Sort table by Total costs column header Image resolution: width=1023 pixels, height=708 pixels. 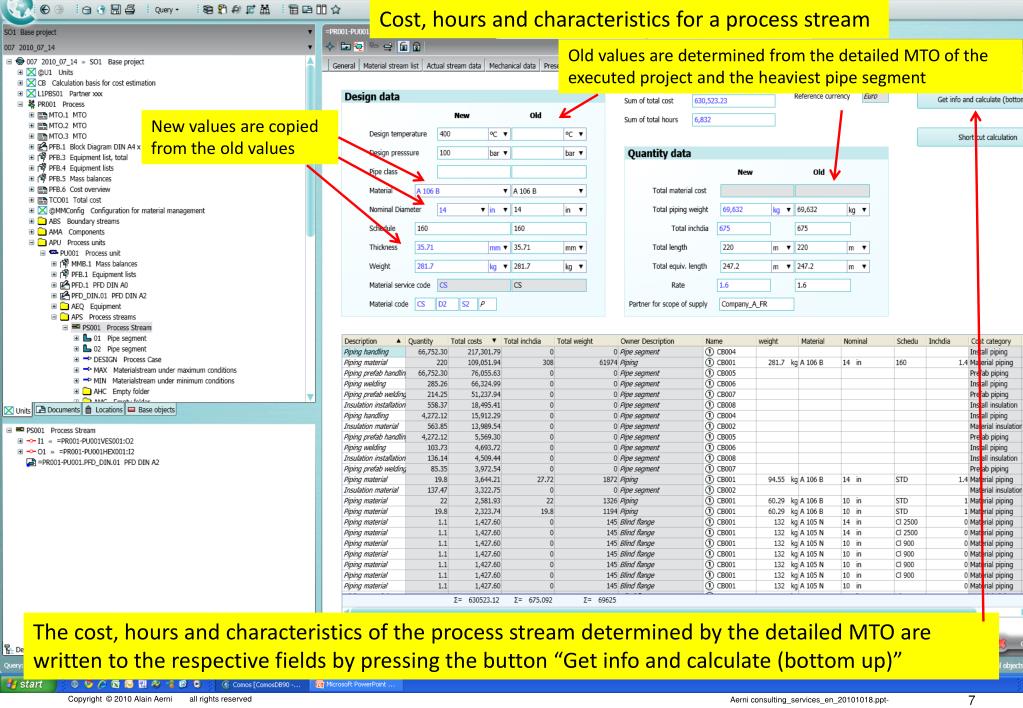[x=474, y=341]
